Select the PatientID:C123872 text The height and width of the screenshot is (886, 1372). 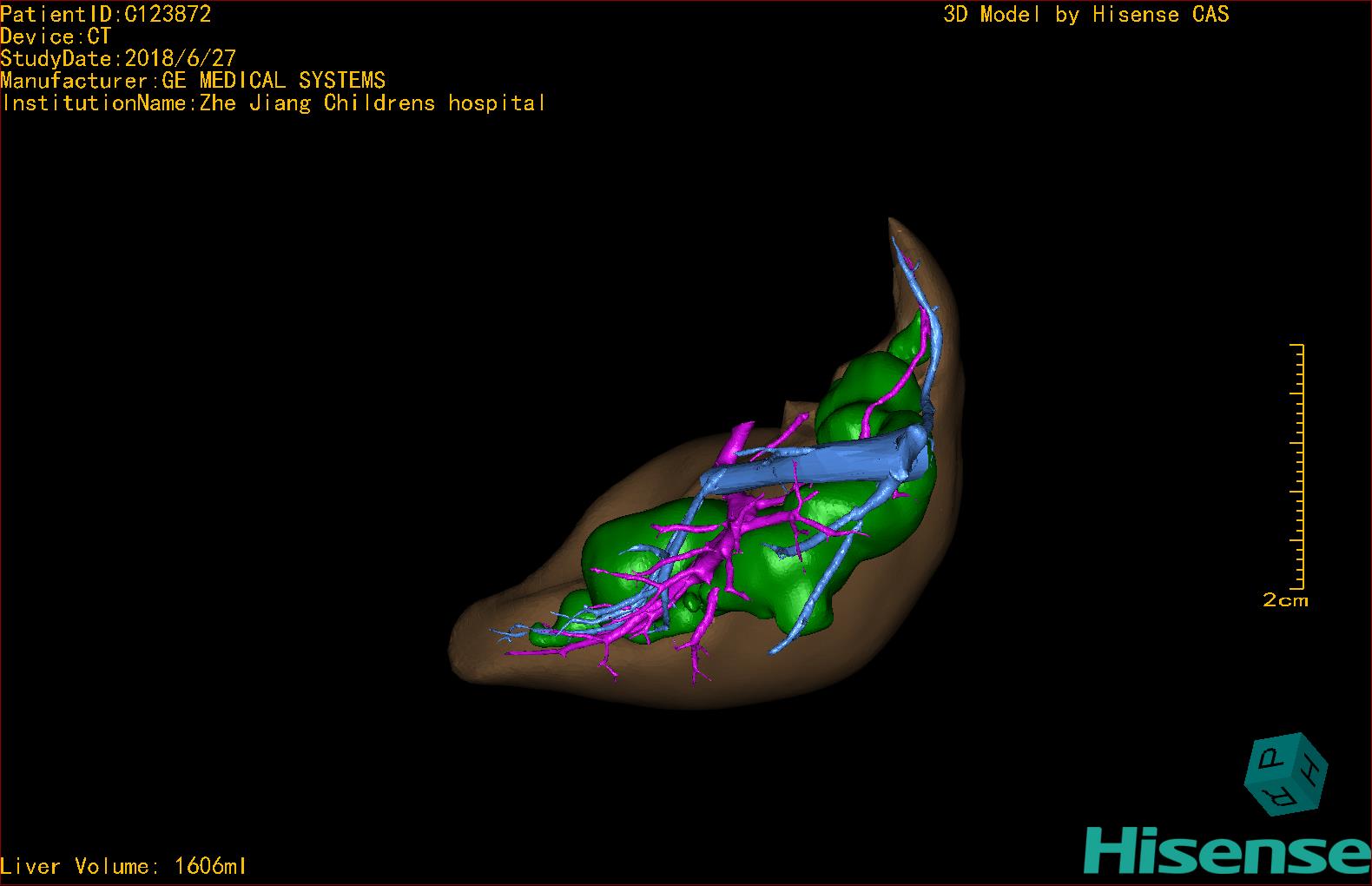[106, 14]
